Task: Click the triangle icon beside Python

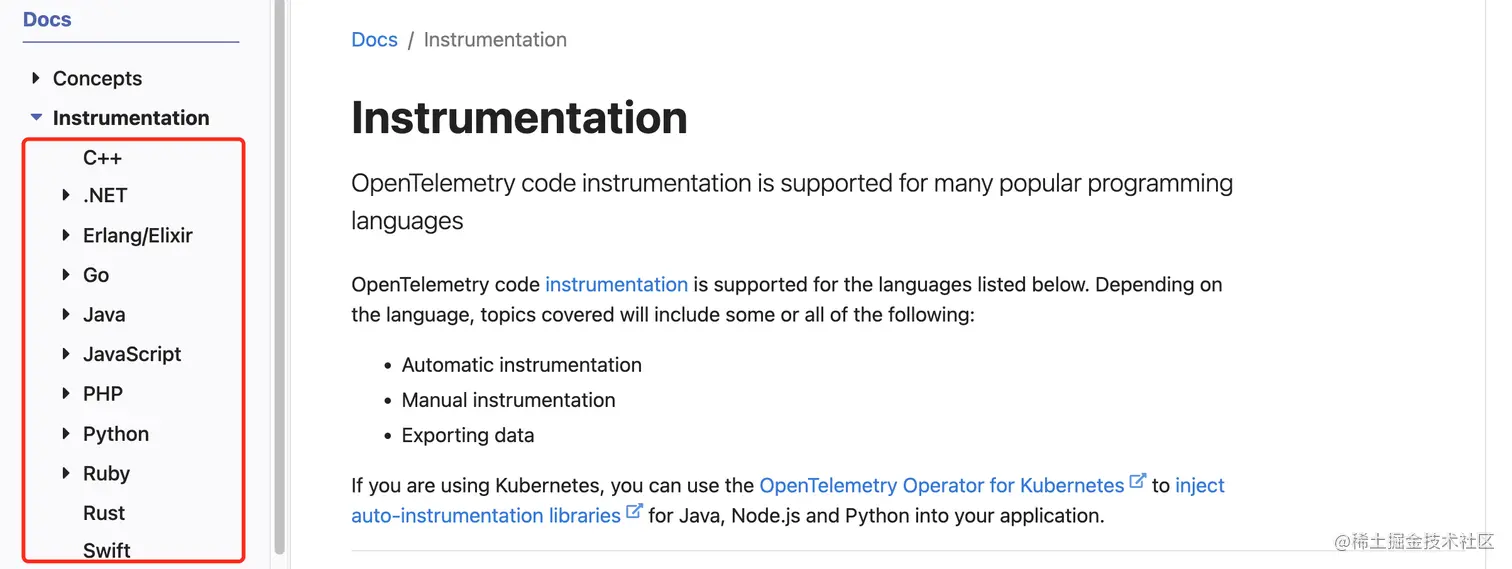Action: tap(66, 434)
